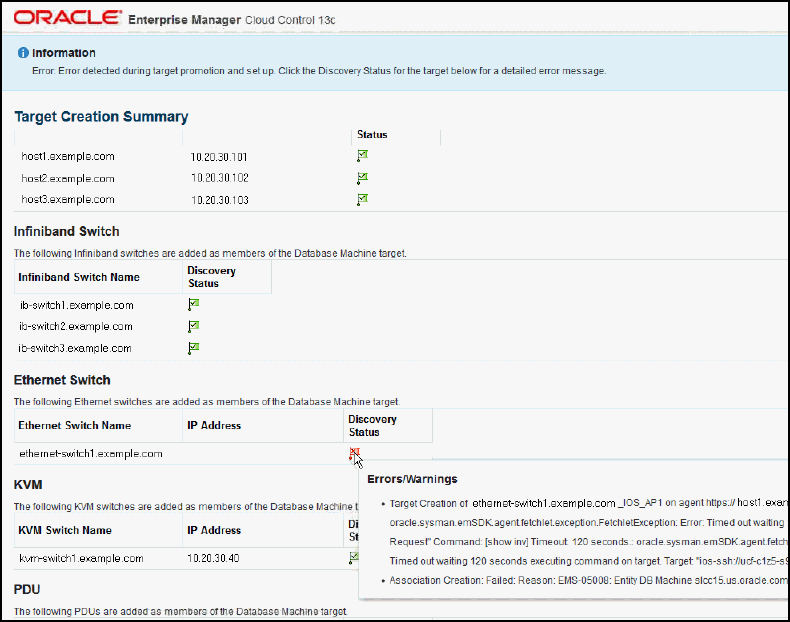Click the Ethernet Switch Name column header
Image resolution: width=790 pixels, height=622 pixels.
point(75,426)
